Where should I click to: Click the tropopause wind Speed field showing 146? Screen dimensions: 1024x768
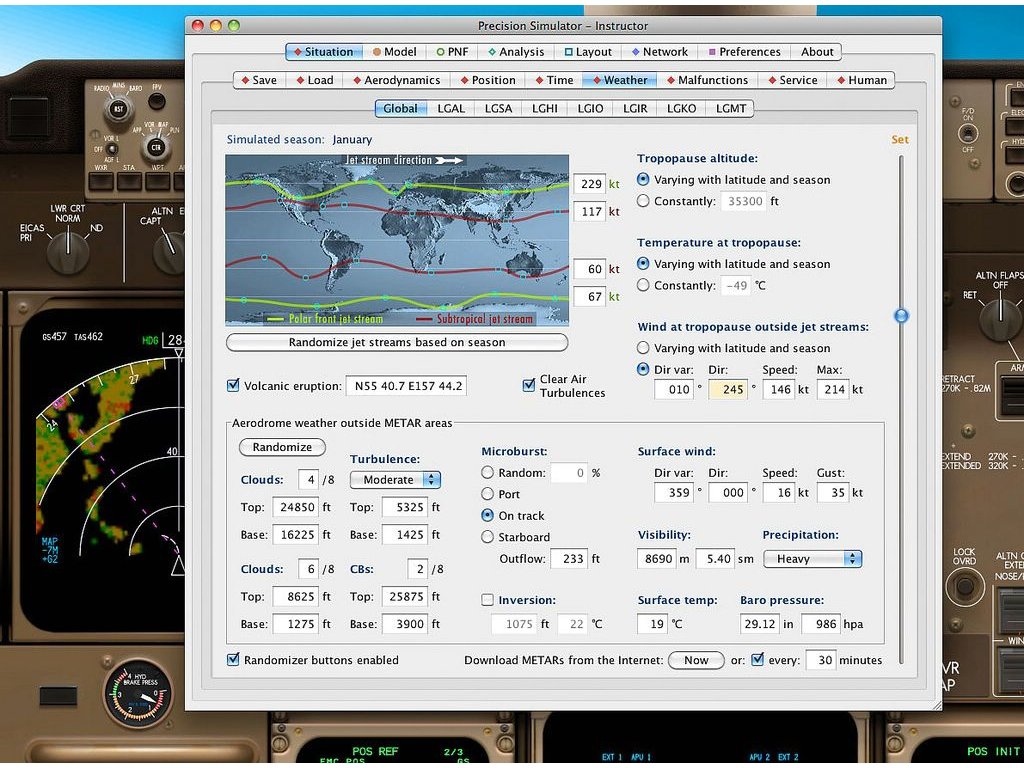(778, 389)
